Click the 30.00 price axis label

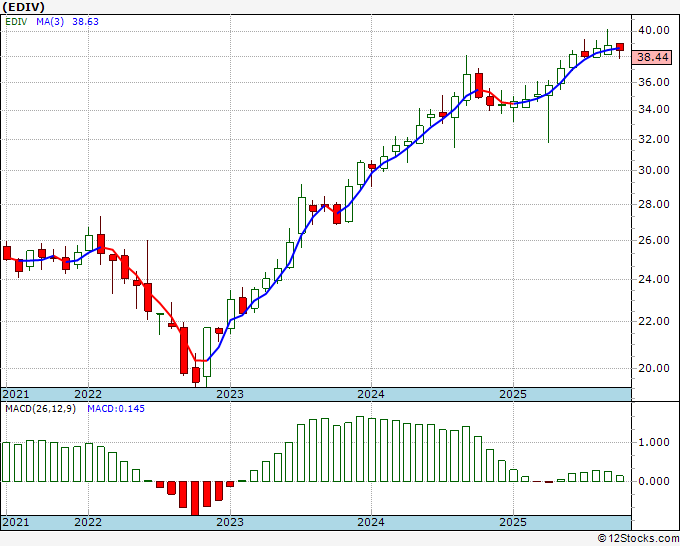pos(654,170)
